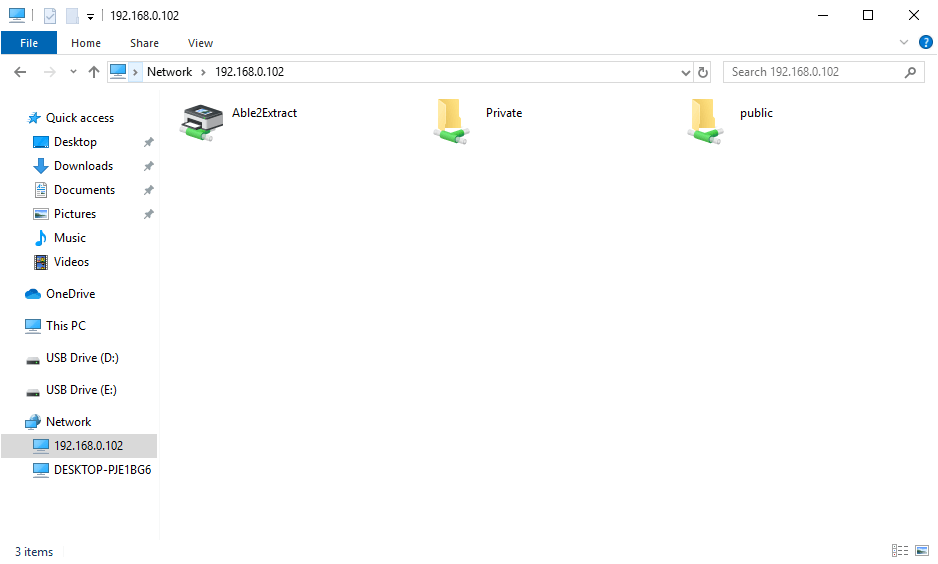Click the Desktop icon in sidebar
Screen dimensions: 938x564
point(41,142)
